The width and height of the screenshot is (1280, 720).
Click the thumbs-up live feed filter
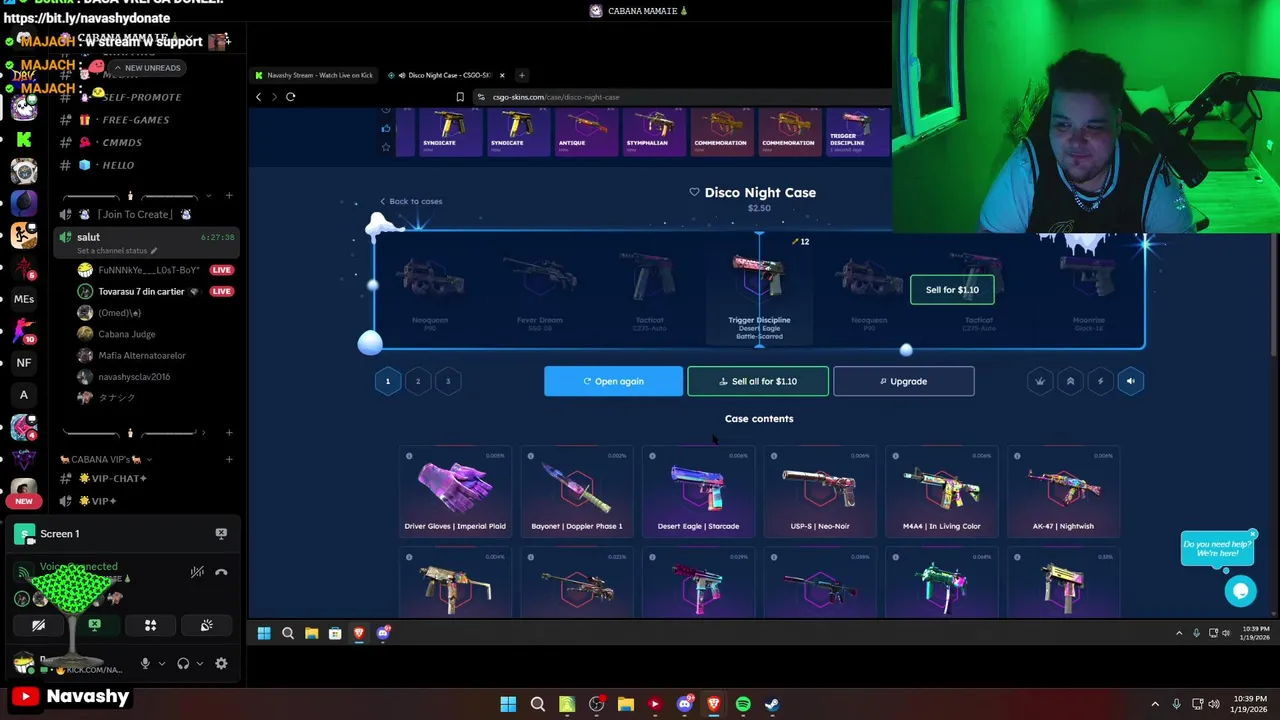386,128
